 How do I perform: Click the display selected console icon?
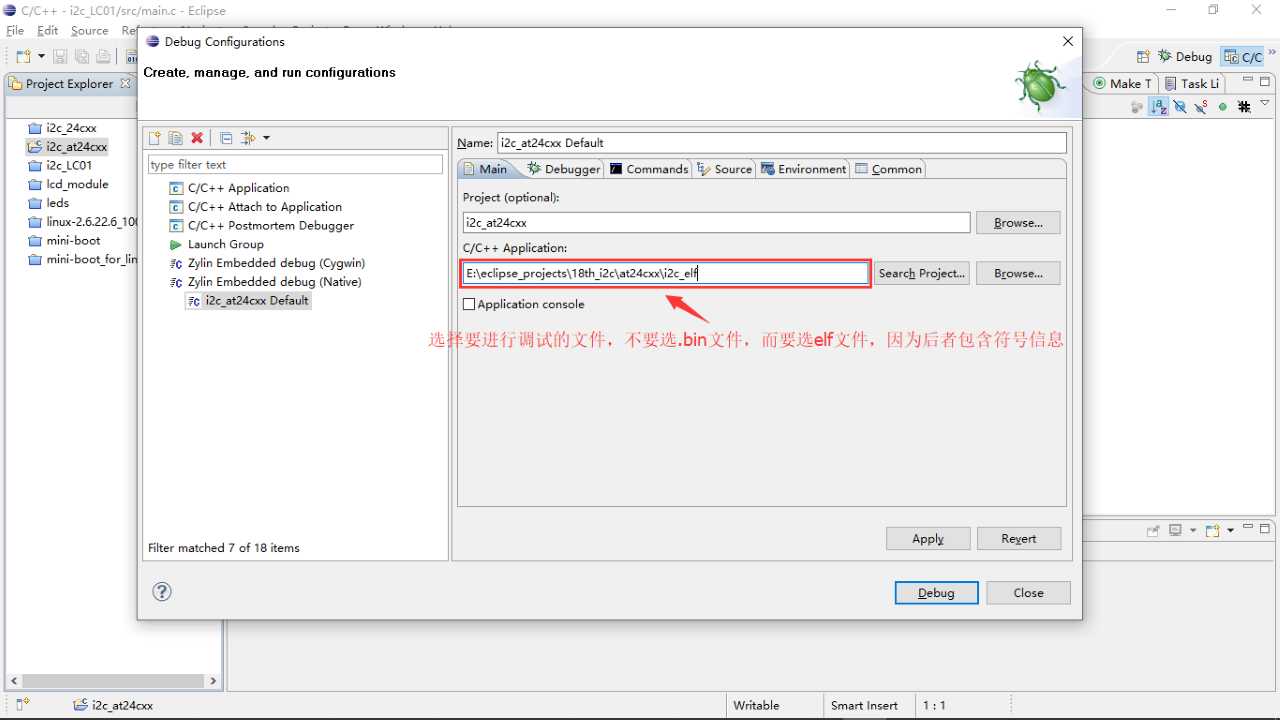[x=1176, y=530]
